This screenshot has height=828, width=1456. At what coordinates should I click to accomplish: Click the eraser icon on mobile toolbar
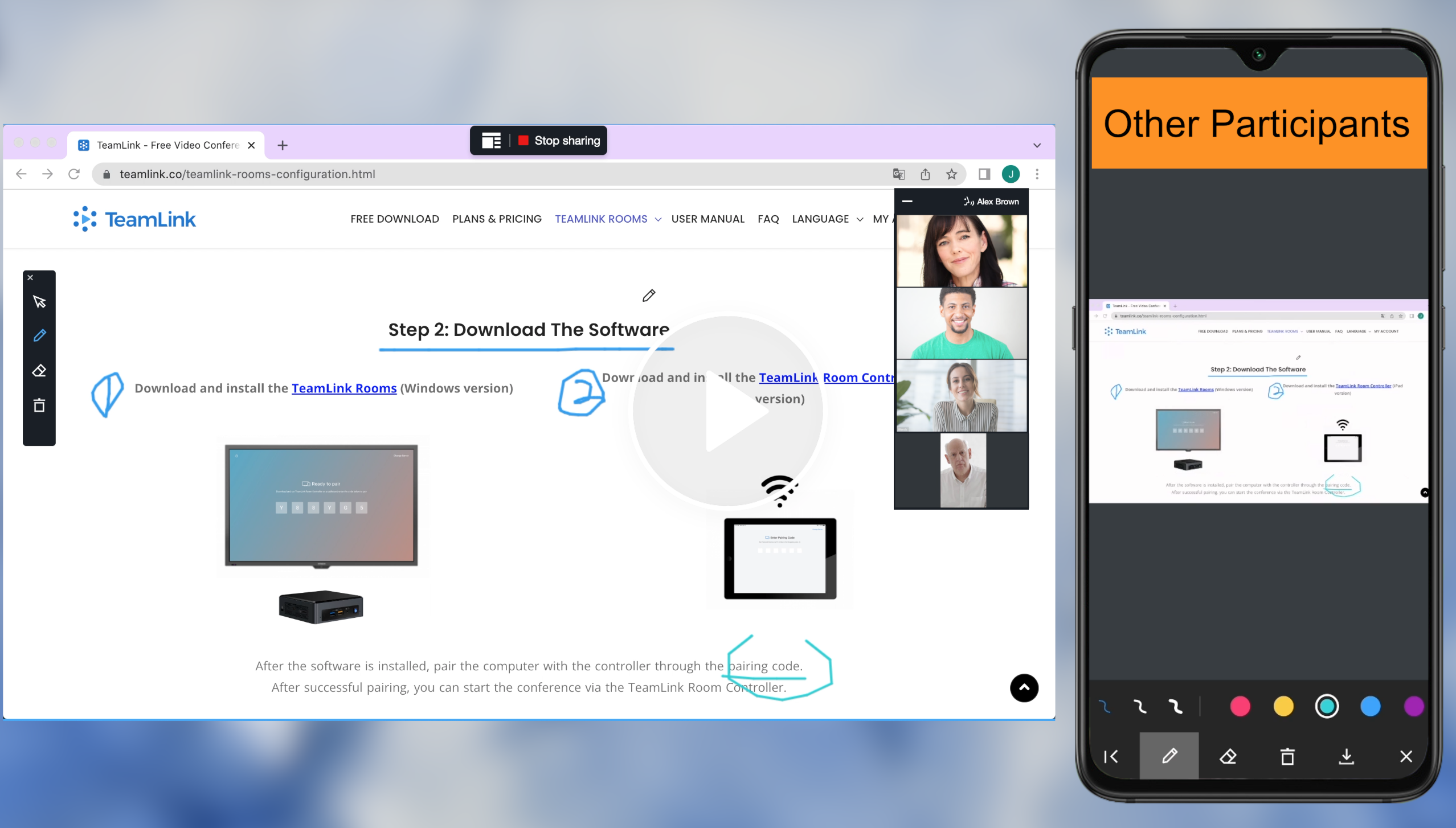(1228, 756)
